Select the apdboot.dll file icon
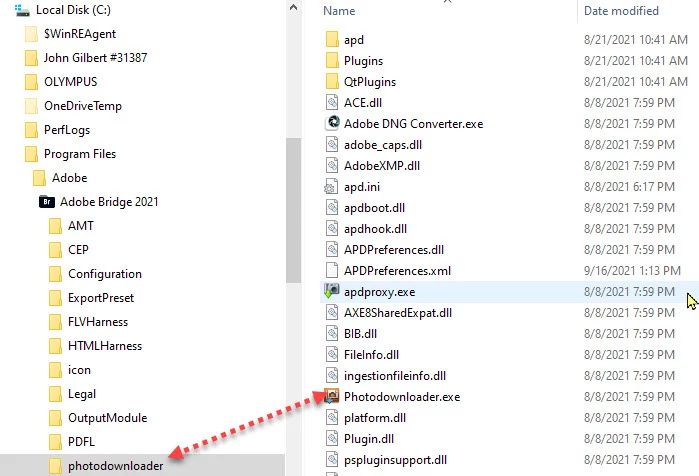This screenshot has height=476, width=699. coord(332,208)
